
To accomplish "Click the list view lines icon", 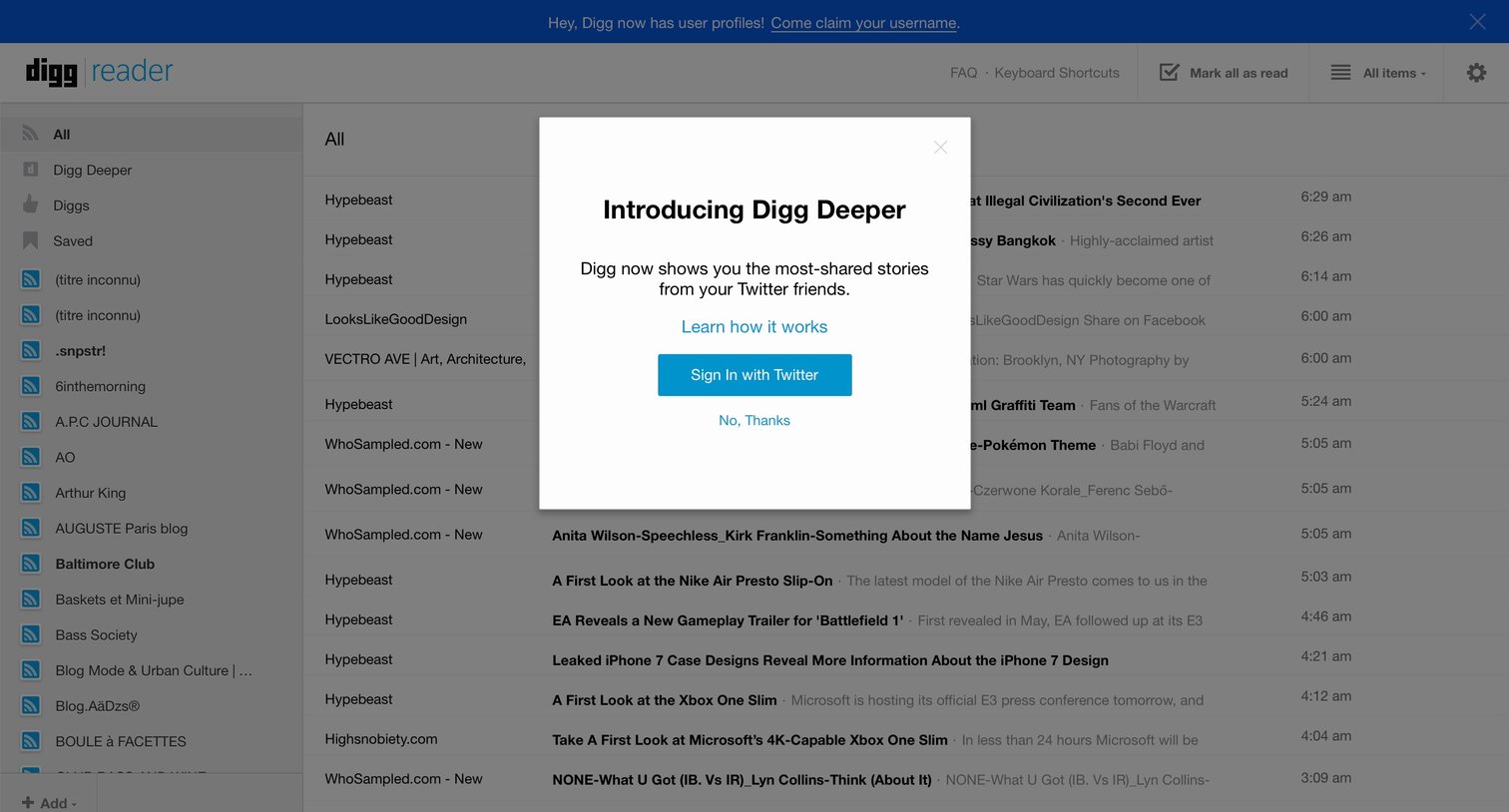I will point(1340,73).
